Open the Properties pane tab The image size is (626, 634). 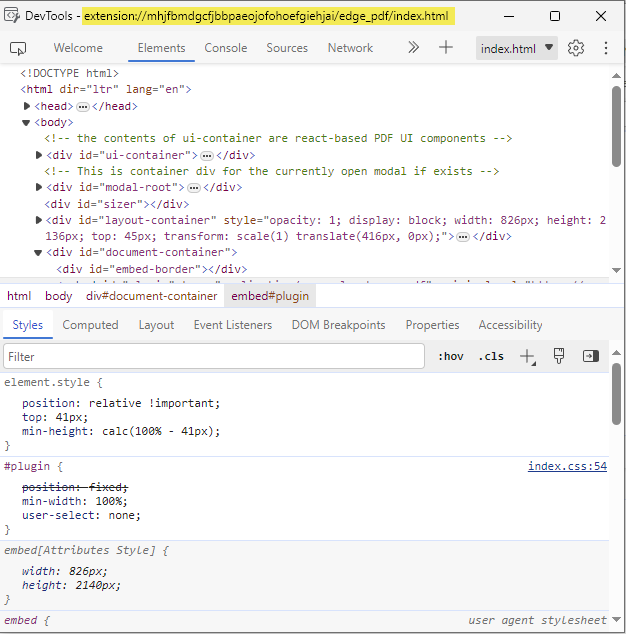(x=432, y=325)
